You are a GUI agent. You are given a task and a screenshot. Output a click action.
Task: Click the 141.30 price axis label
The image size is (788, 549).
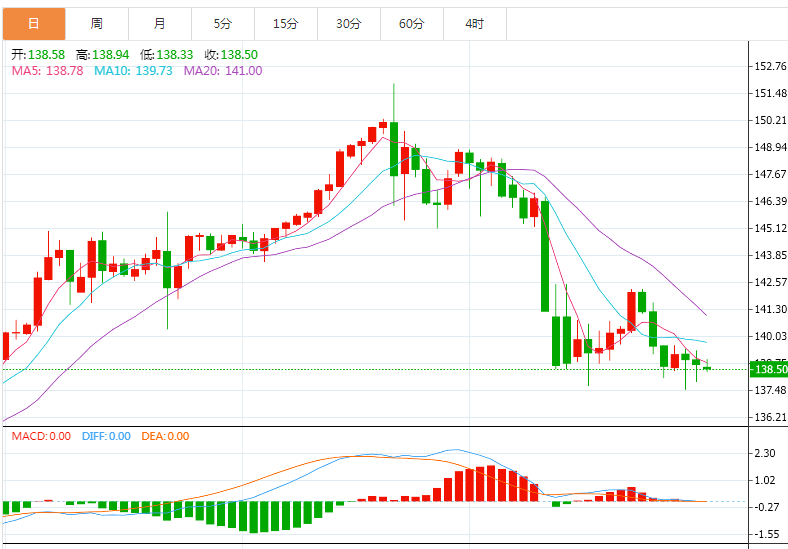(x=770, y=309)
